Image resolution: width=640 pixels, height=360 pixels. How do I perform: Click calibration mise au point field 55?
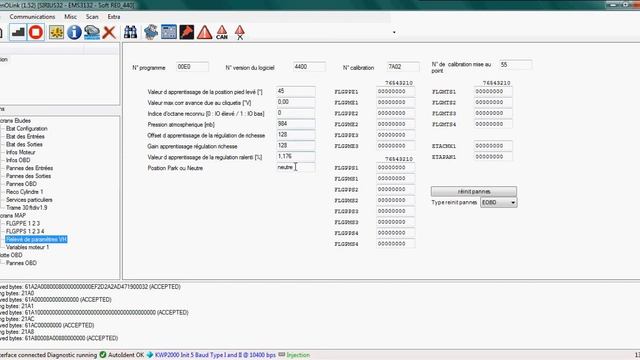[x=516, y=65]
